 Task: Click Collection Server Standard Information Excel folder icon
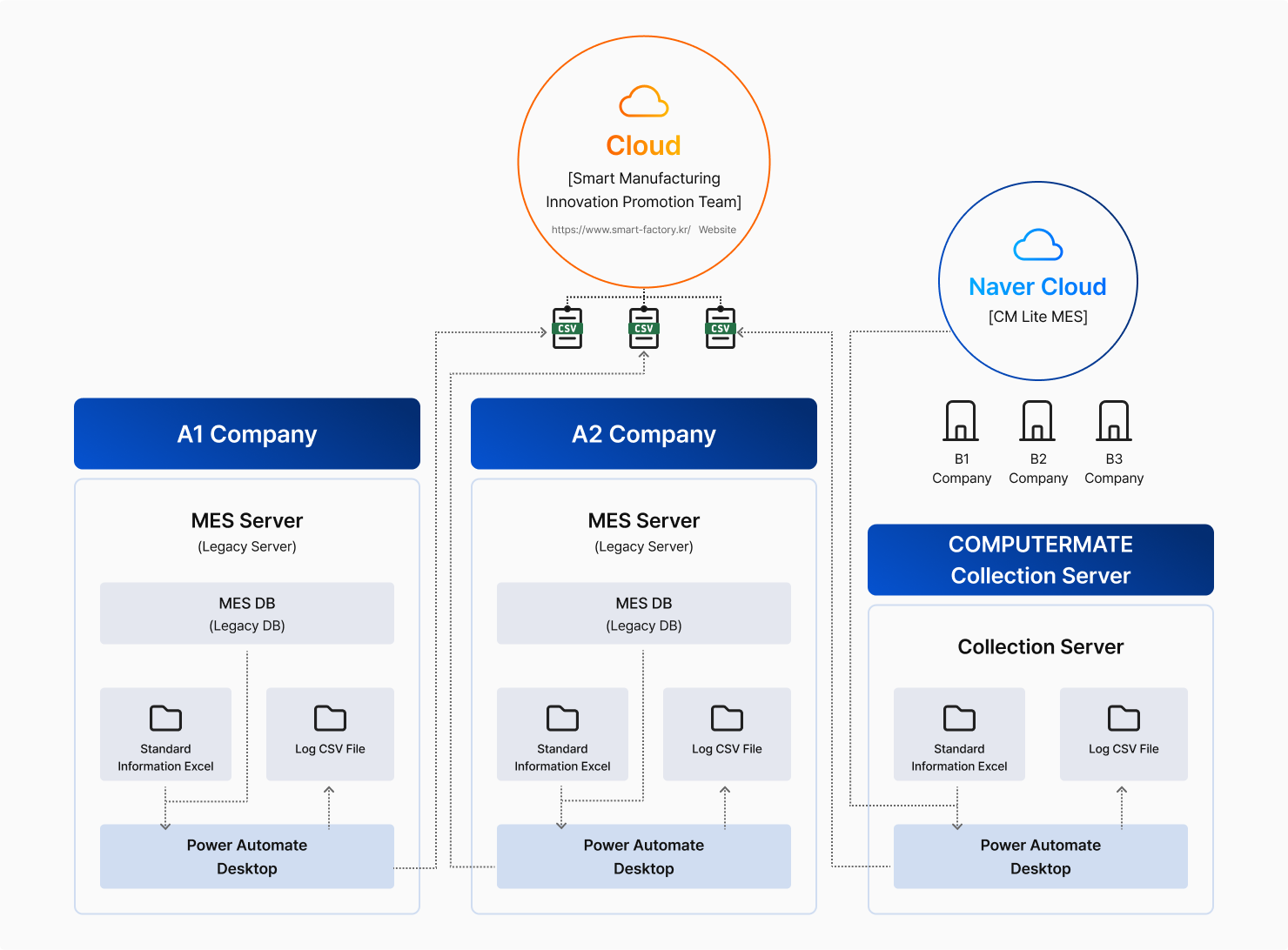pos(959,719)
